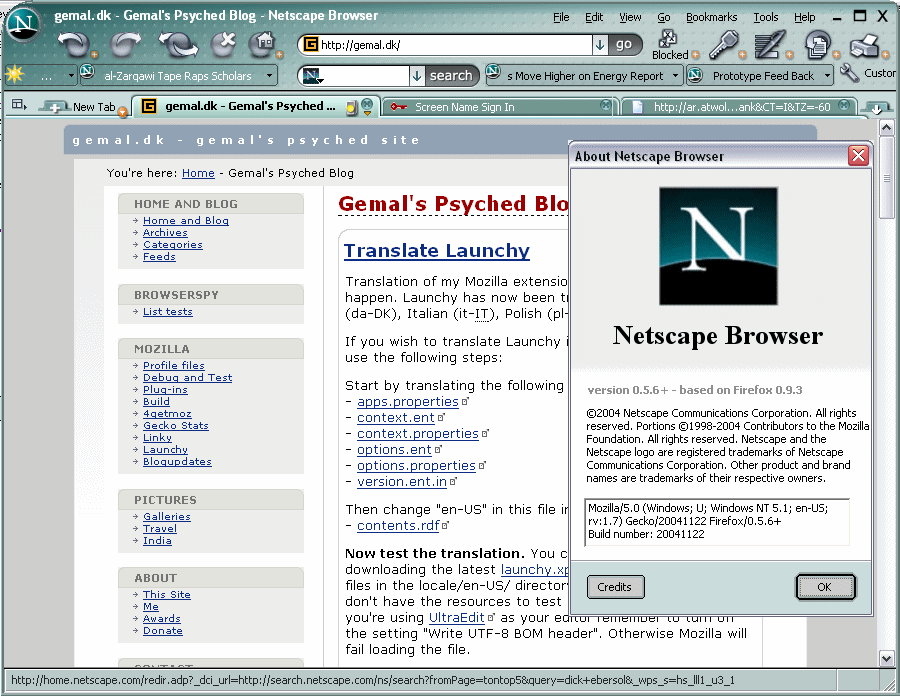Reload the page with the Reload icon
This screenshot has height=696, width=900.
(177, 44)
